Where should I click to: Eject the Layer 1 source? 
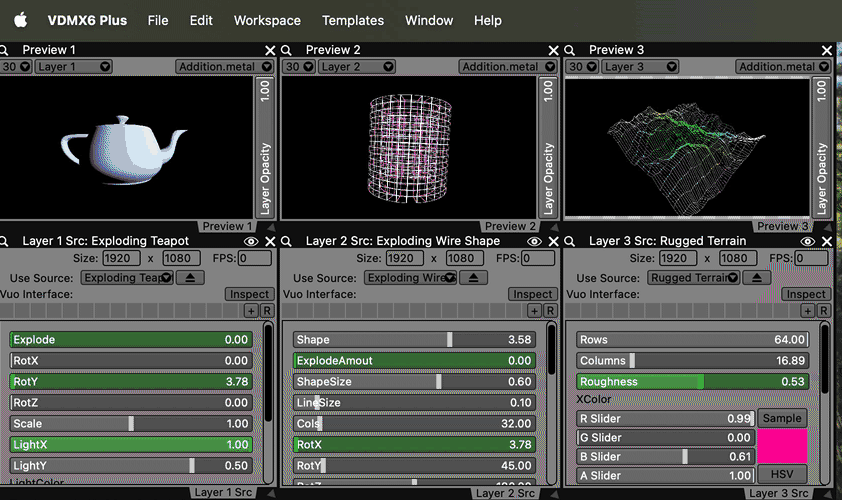[191, 277]
